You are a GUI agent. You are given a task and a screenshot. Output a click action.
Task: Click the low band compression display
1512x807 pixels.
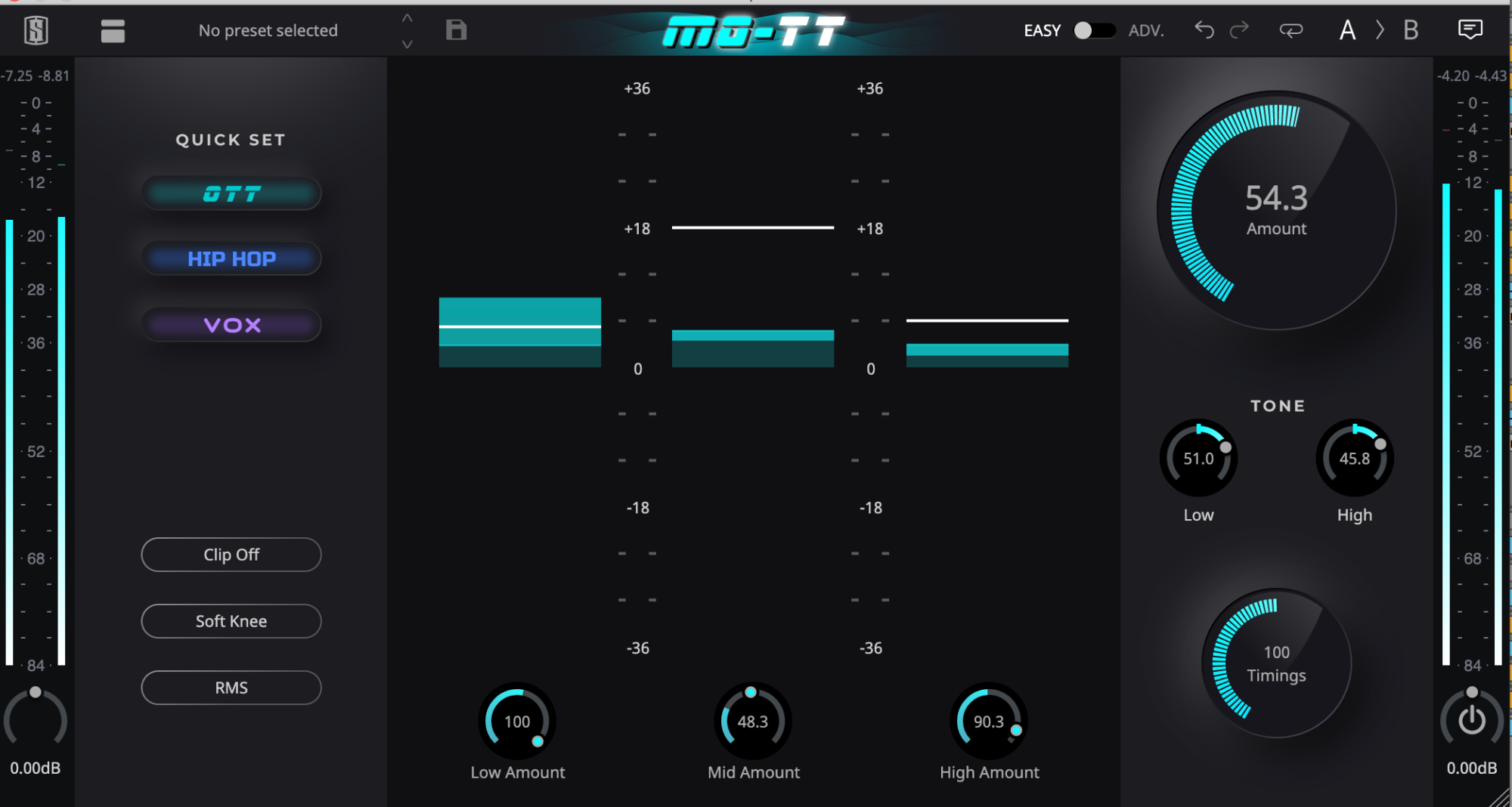(x=520, y=332)
